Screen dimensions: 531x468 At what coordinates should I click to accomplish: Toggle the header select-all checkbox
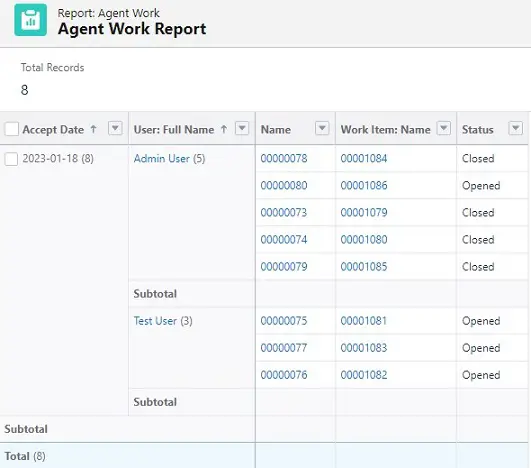(12, 129)
